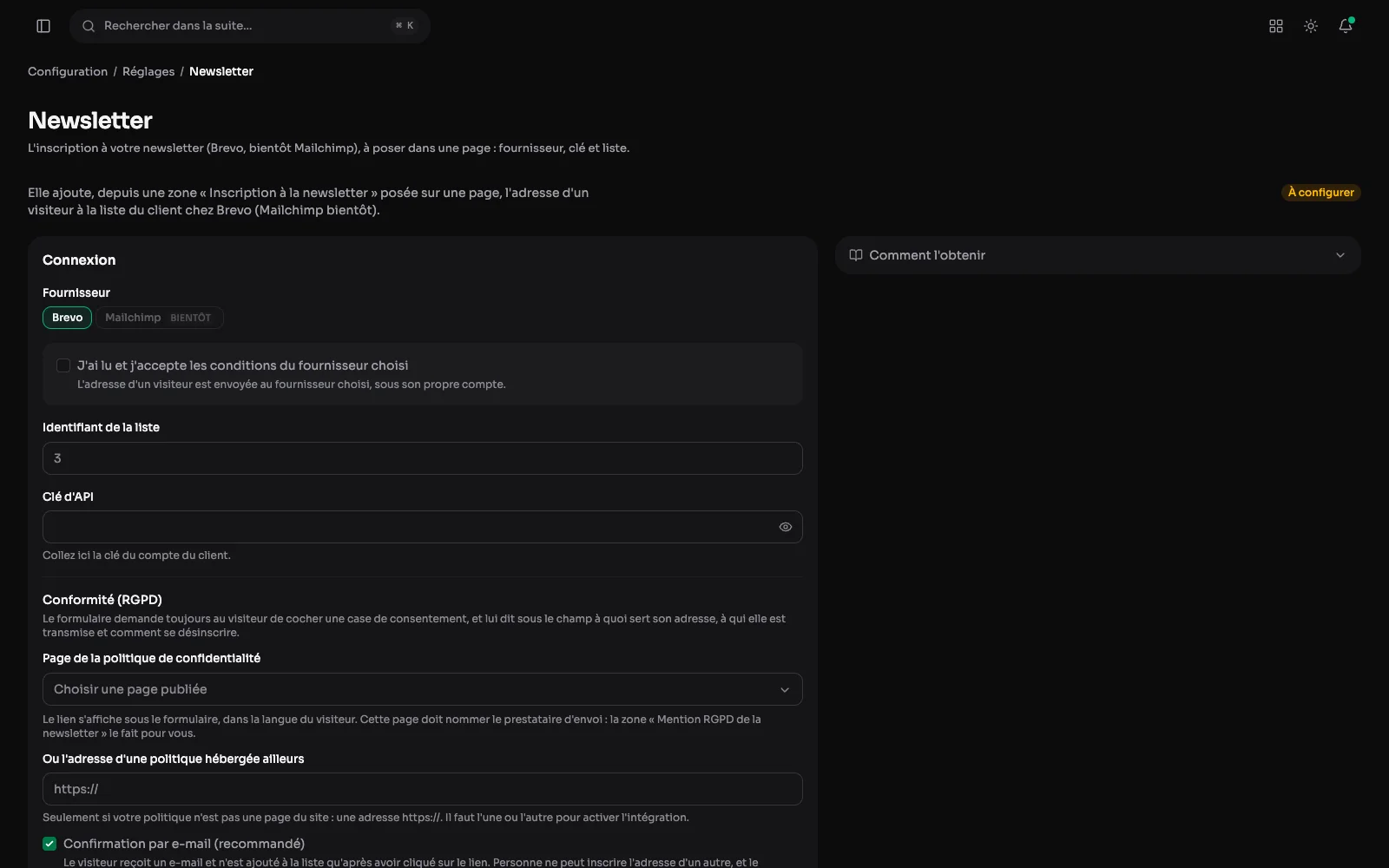This screenshot has width=1389, height=868.
Task: Click the Conformité (RGPD) heading
Action: [102, 600]
